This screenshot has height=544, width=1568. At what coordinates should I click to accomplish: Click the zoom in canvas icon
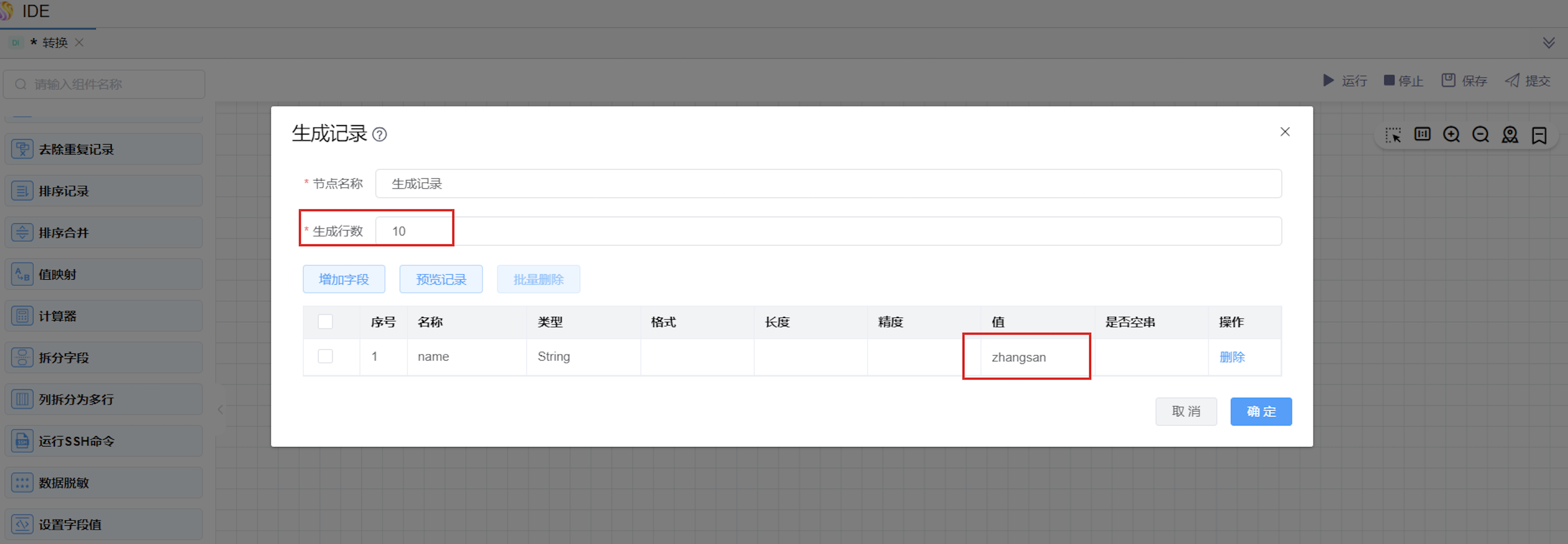coord(1451,135)
